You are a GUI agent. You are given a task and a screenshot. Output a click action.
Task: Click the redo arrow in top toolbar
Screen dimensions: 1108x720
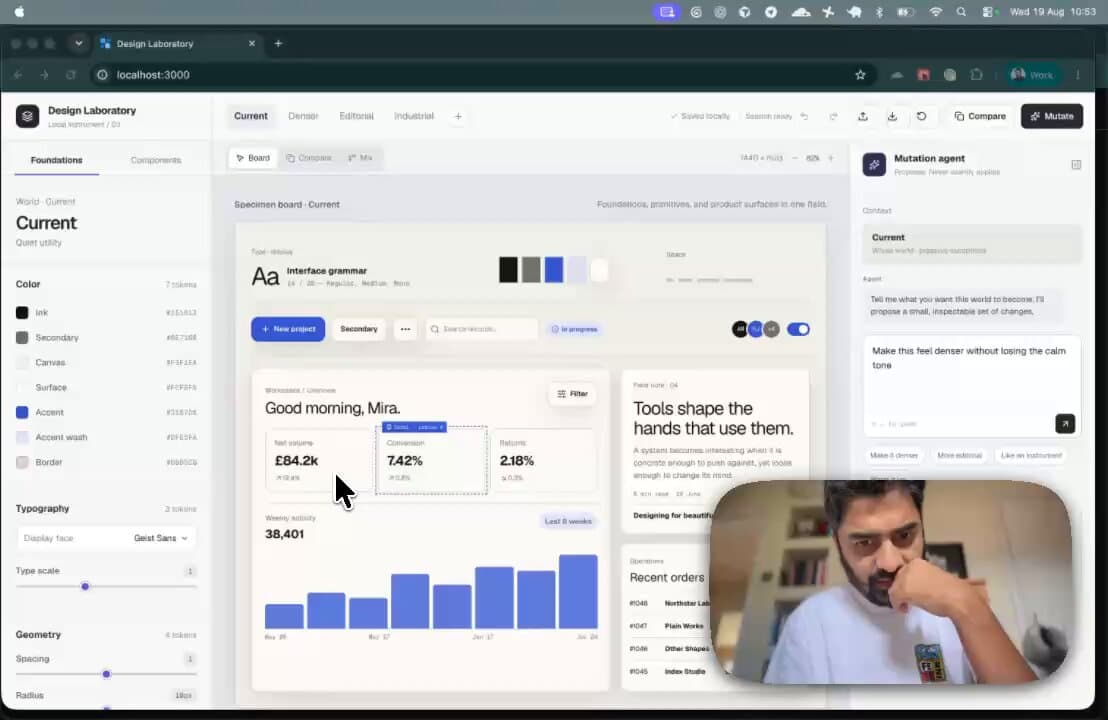pos(833,116)
